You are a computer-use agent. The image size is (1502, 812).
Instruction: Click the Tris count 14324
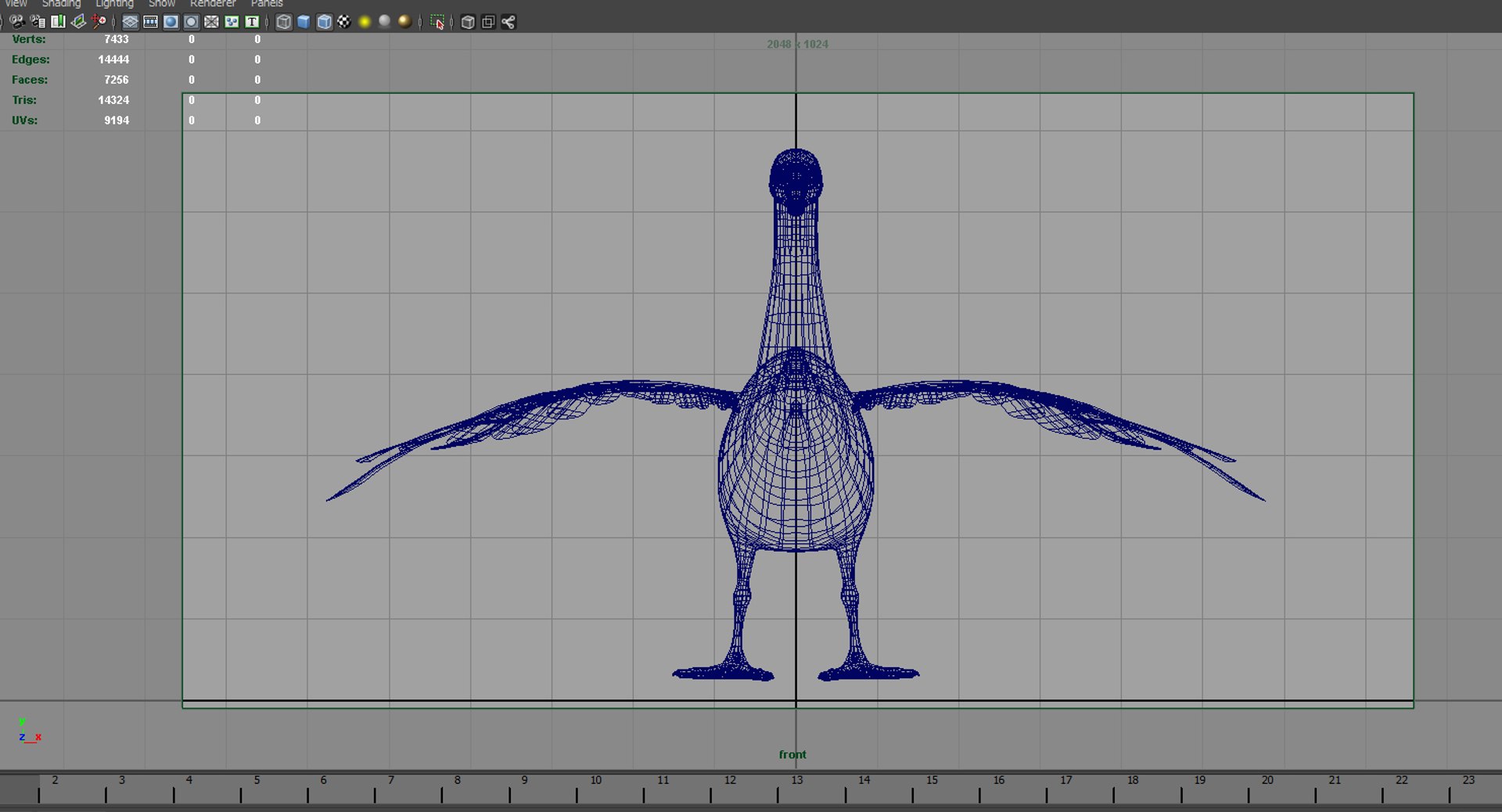click(113, 100)
